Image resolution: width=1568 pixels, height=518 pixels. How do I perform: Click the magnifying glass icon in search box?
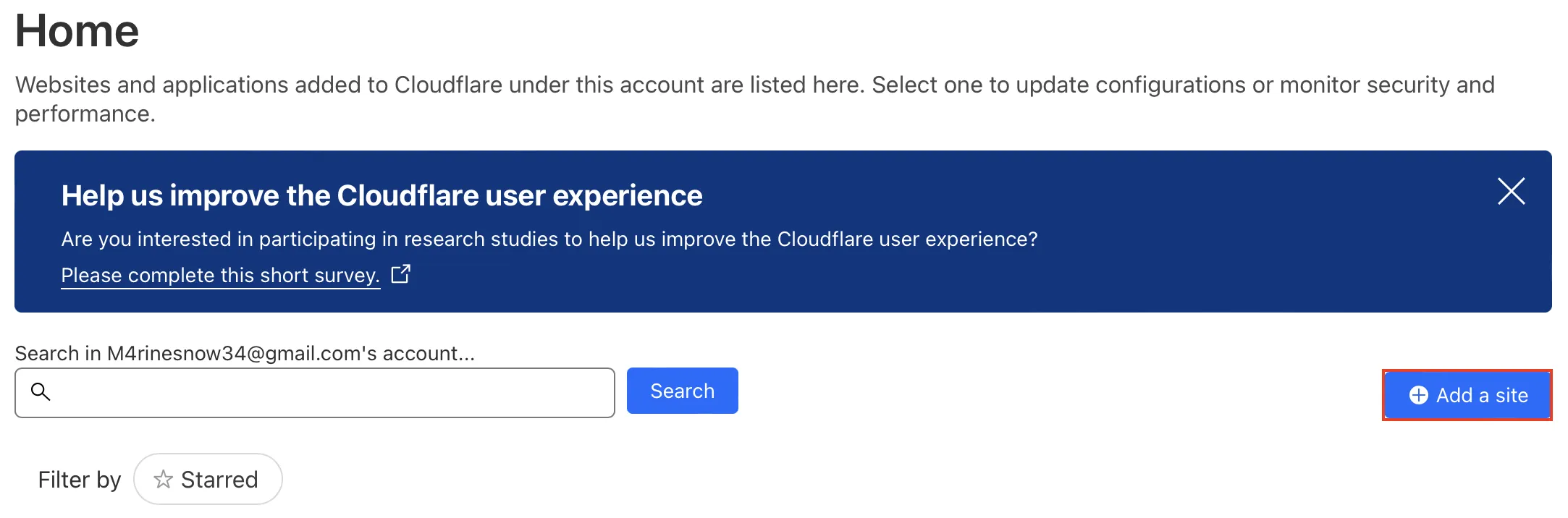(41, 392)
